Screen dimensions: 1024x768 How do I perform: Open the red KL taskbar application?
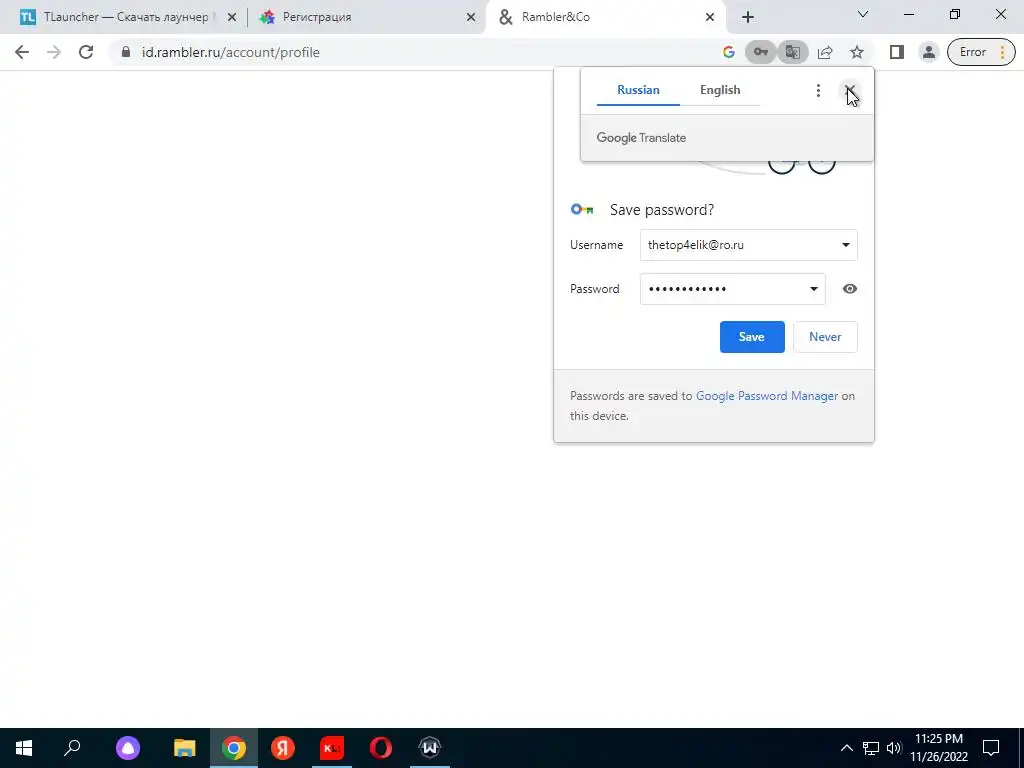[x=332, y=748]
